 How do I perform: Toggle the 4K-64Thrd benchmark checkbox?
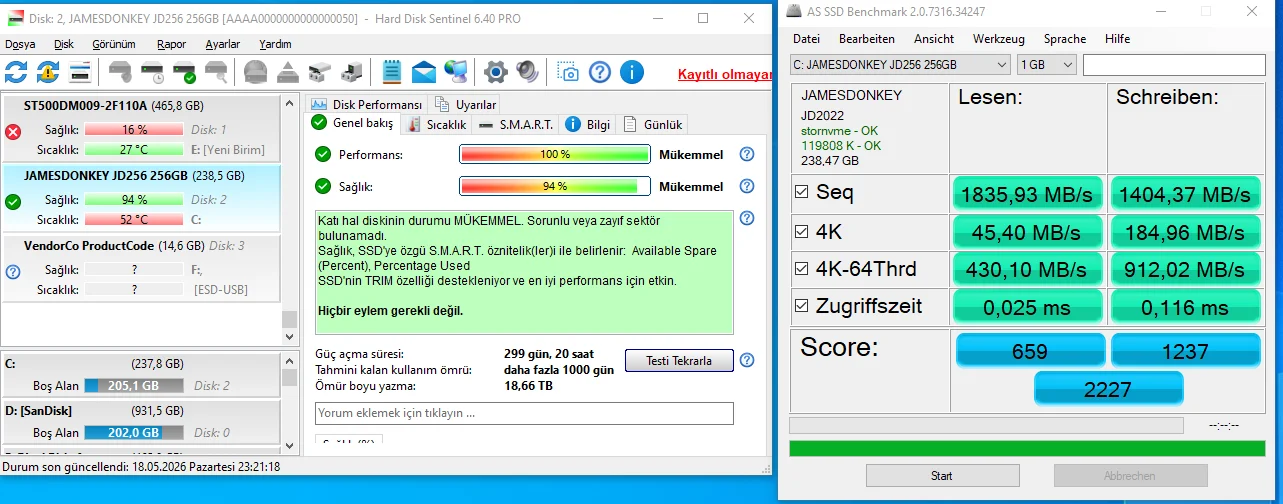(800, 269)
